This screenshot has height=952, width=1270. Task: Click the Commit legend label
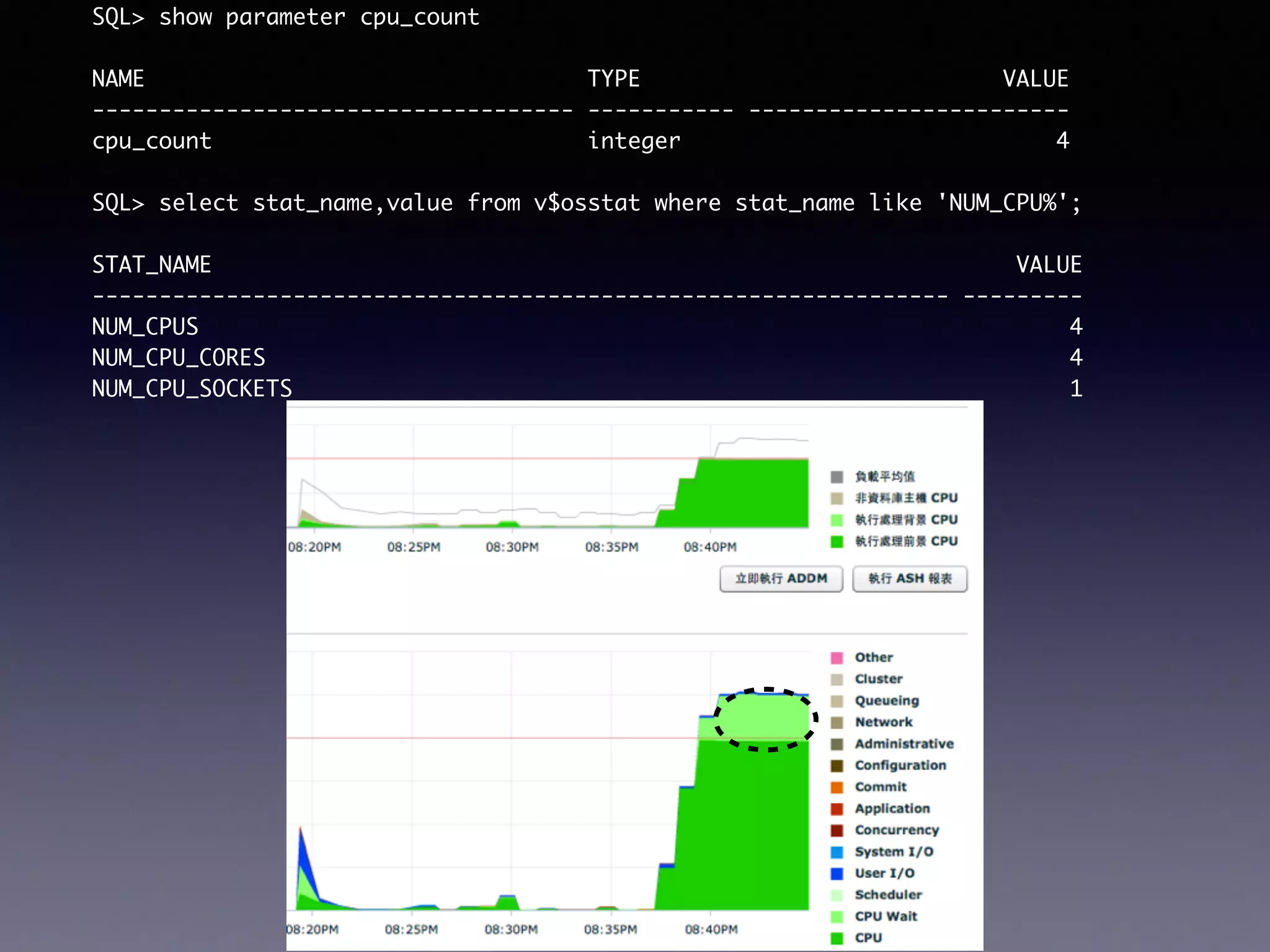881,787
